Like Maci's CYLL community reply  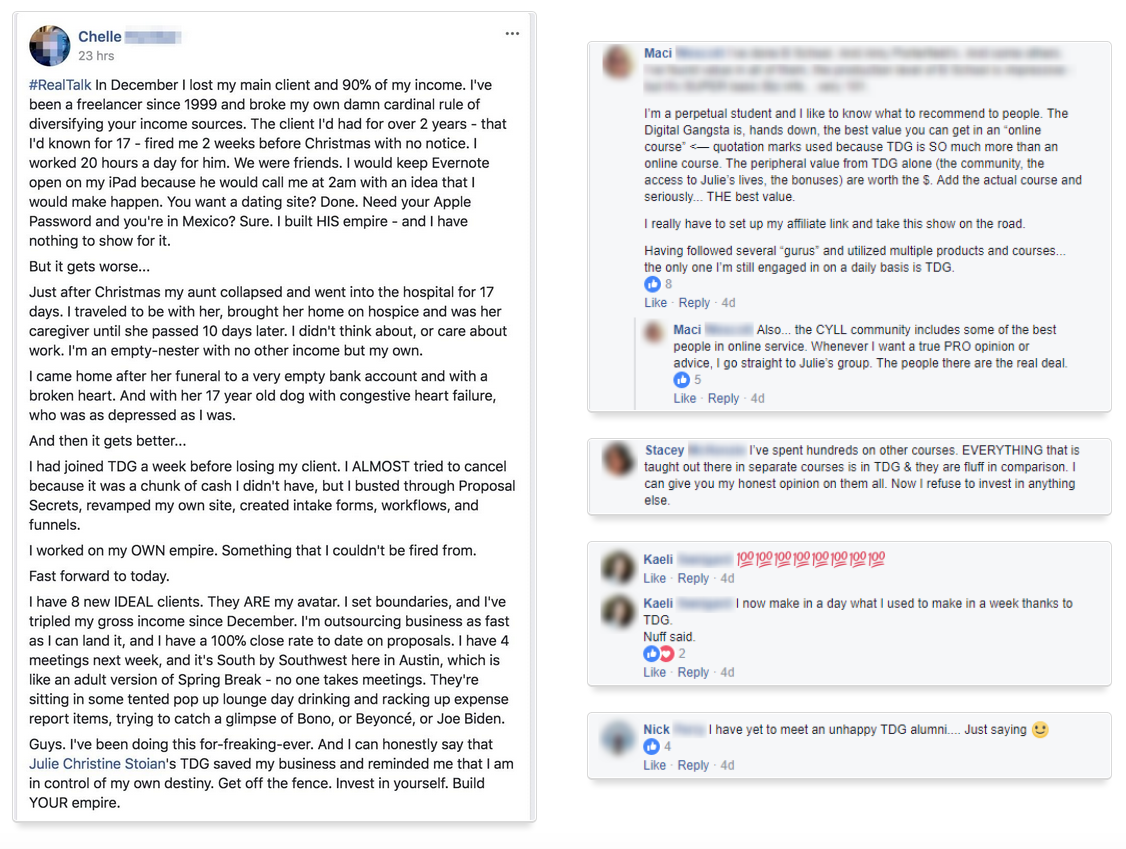tap(684, 398)
